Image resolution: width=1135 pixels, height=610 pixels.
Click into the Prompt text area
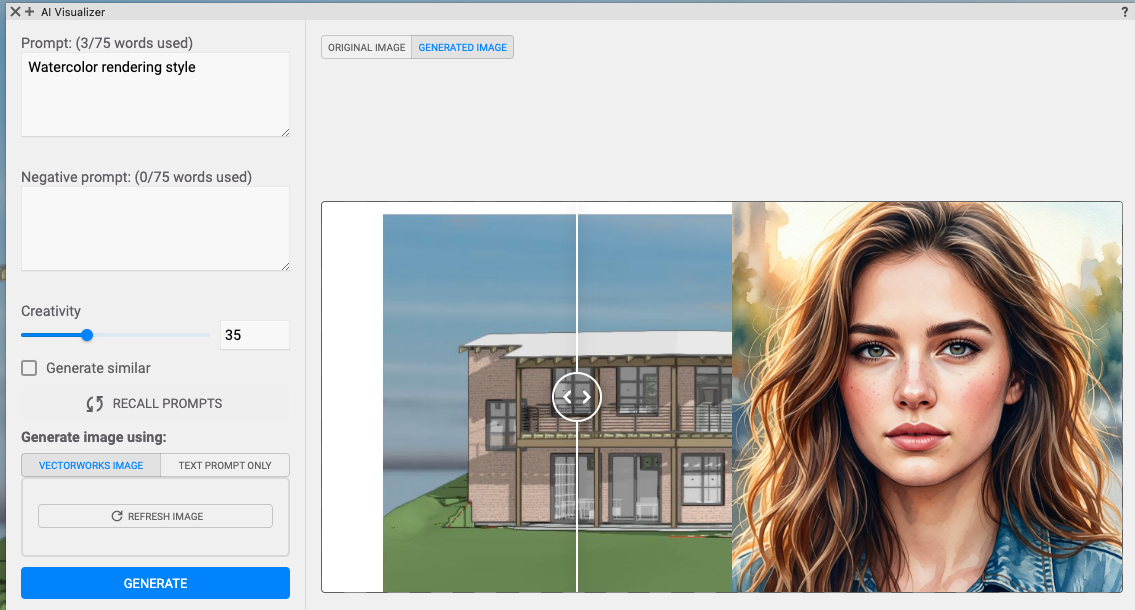(155, 95)
